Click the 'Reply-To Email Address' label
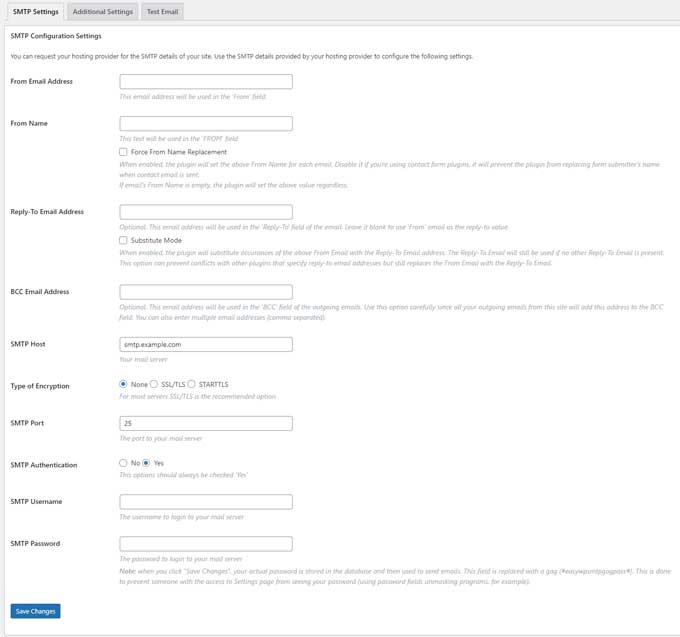This screenshot has width=680, height=637. pos(47,212)
